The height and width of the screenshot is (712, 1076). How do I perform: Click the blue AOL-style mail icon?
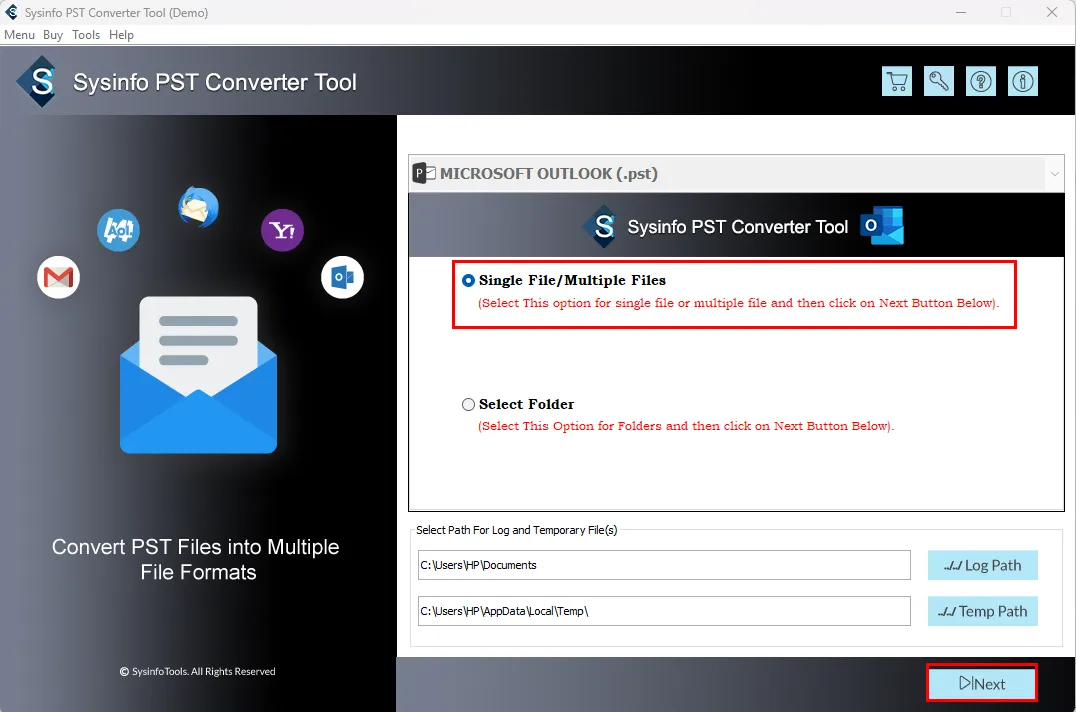(x=118, y=230)
